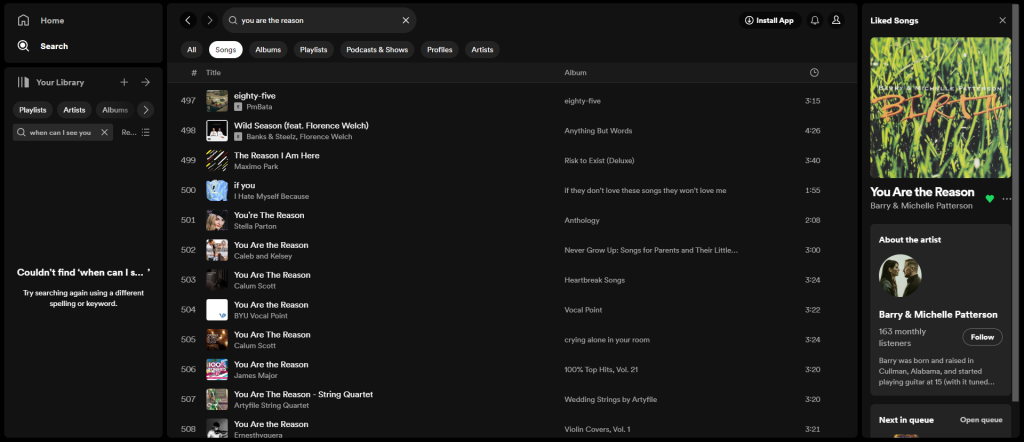Open the library sort and view list dropdown
1024x442 pixels.
point(137,132)
